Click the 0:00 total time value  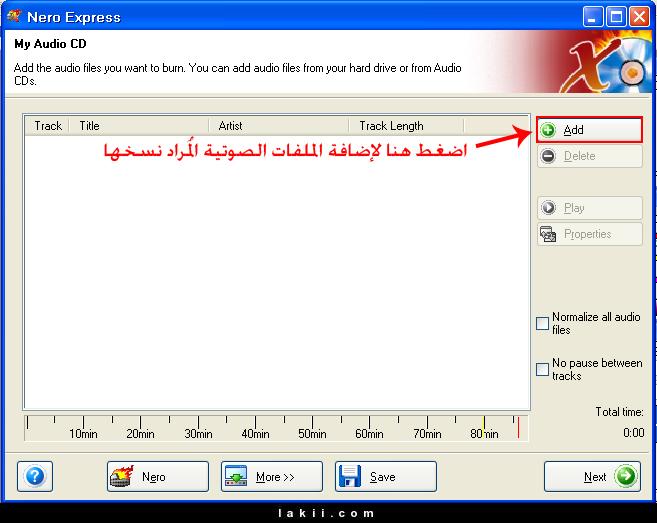coord(633,432)
